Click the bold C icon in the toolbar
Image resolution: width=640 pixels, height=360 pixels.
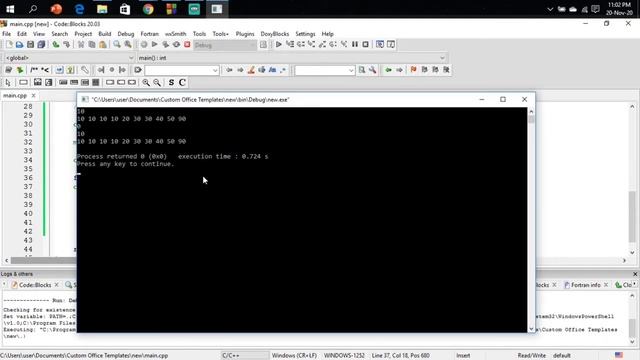tap(182, 82)
